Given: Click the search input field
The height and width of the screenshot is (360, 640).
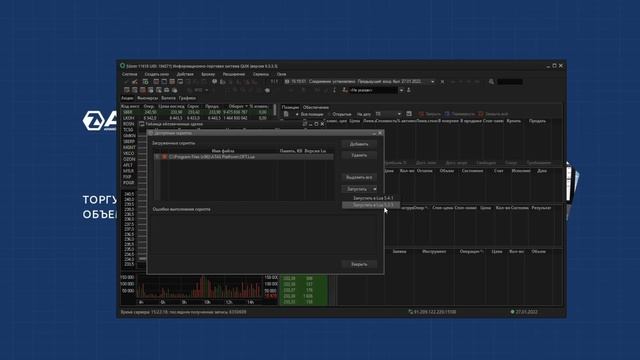Looking at the screenshot, I should pos(510,82).
